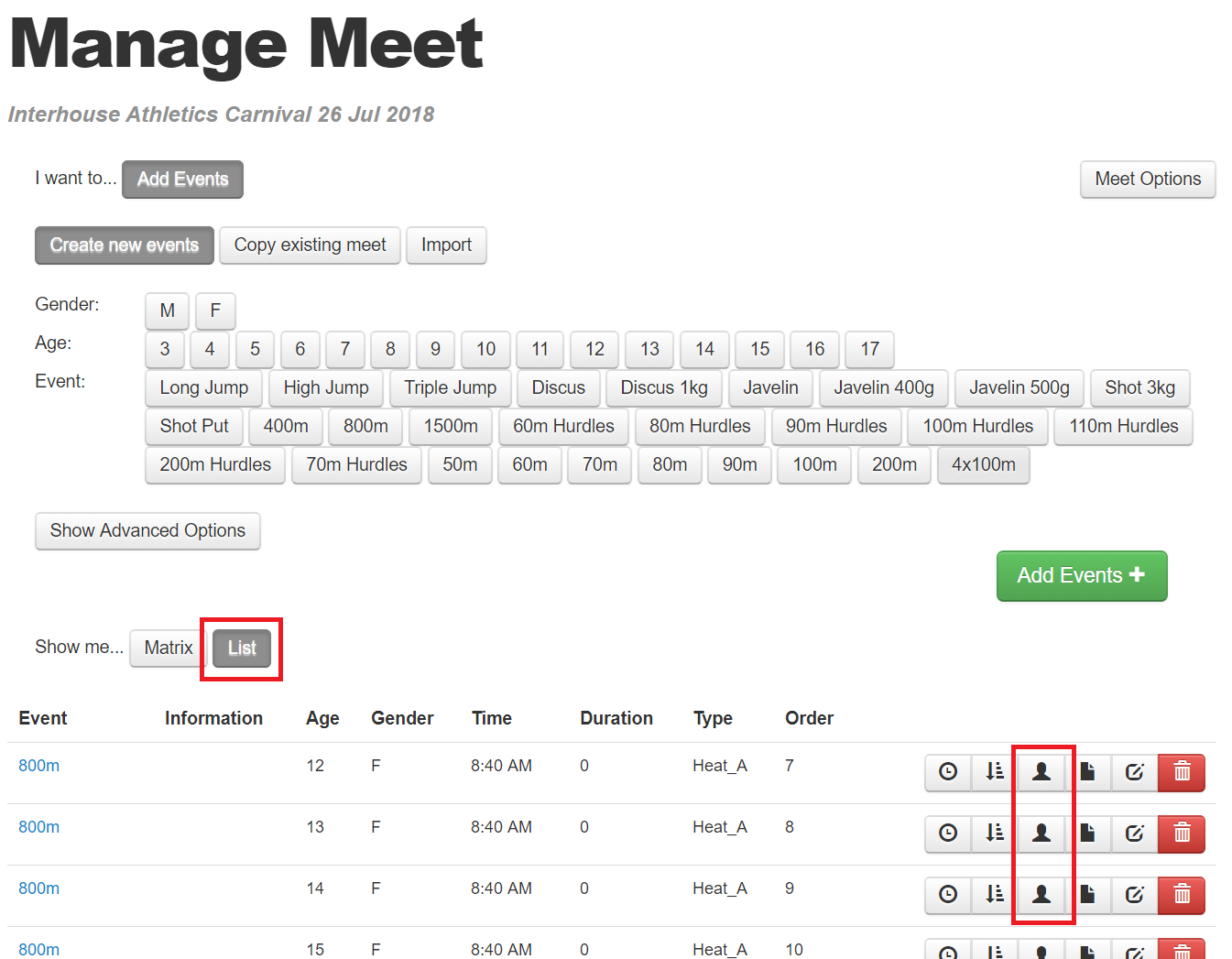Select age 9 button
This screenshot has height=959, width=1232.
coord(435,349)
